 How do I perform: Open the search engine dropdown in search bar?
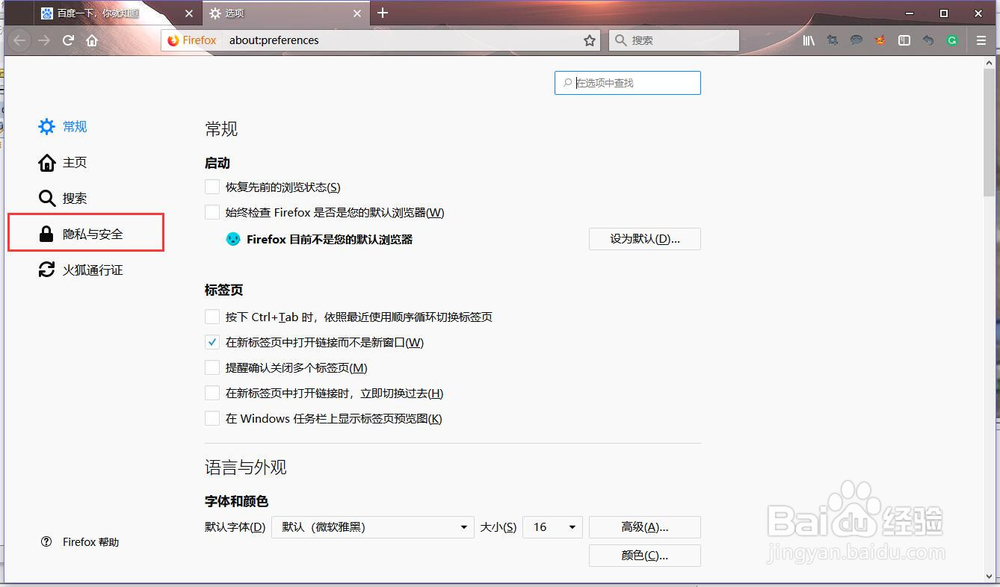click(620, 40)
